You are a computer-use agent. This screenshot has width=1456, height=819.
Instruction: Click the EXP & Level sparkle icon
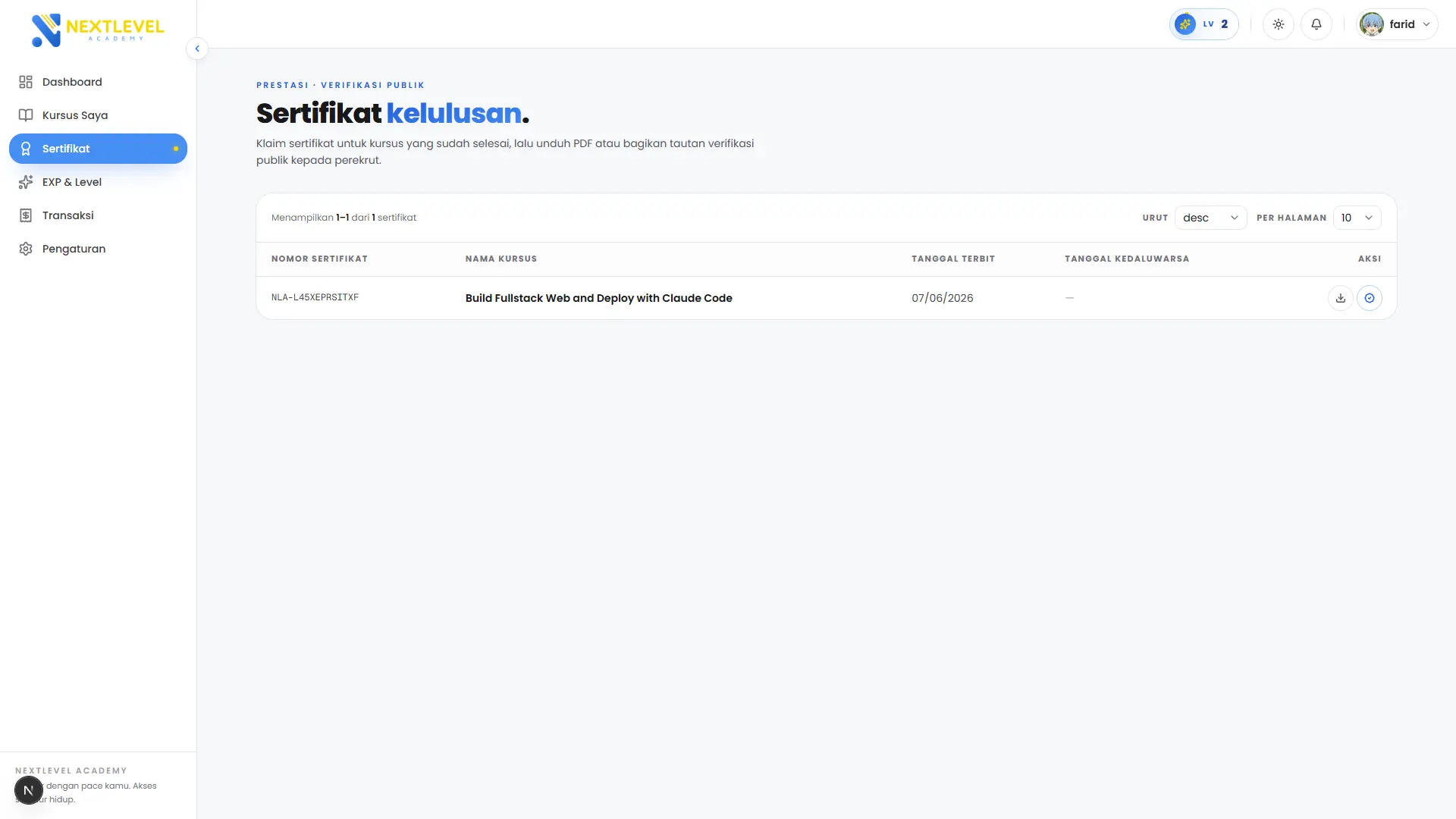point(26,182)
